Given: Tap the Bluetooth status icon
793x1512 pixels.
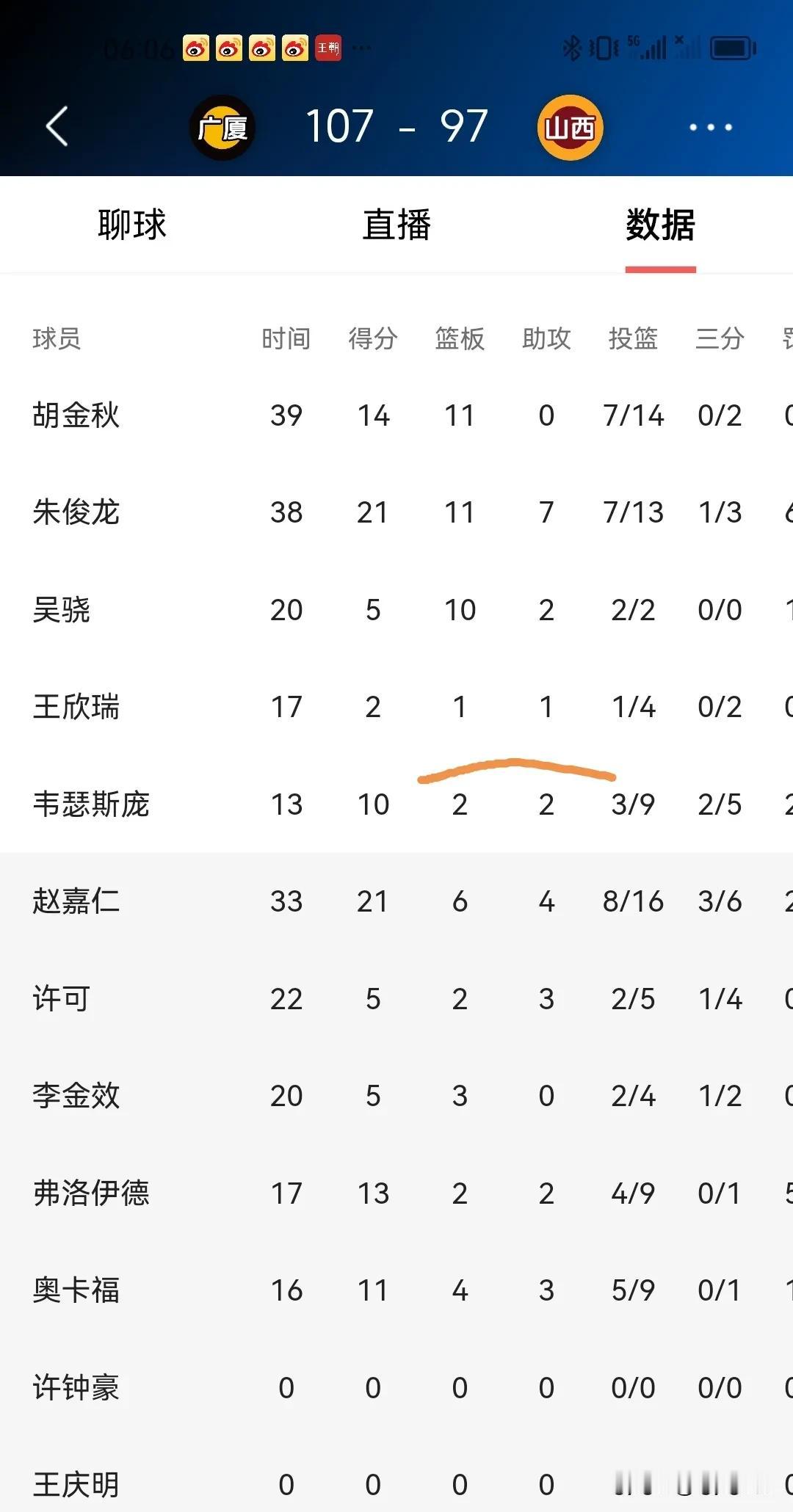Looking at the screenshot, I should coord(571,48).
